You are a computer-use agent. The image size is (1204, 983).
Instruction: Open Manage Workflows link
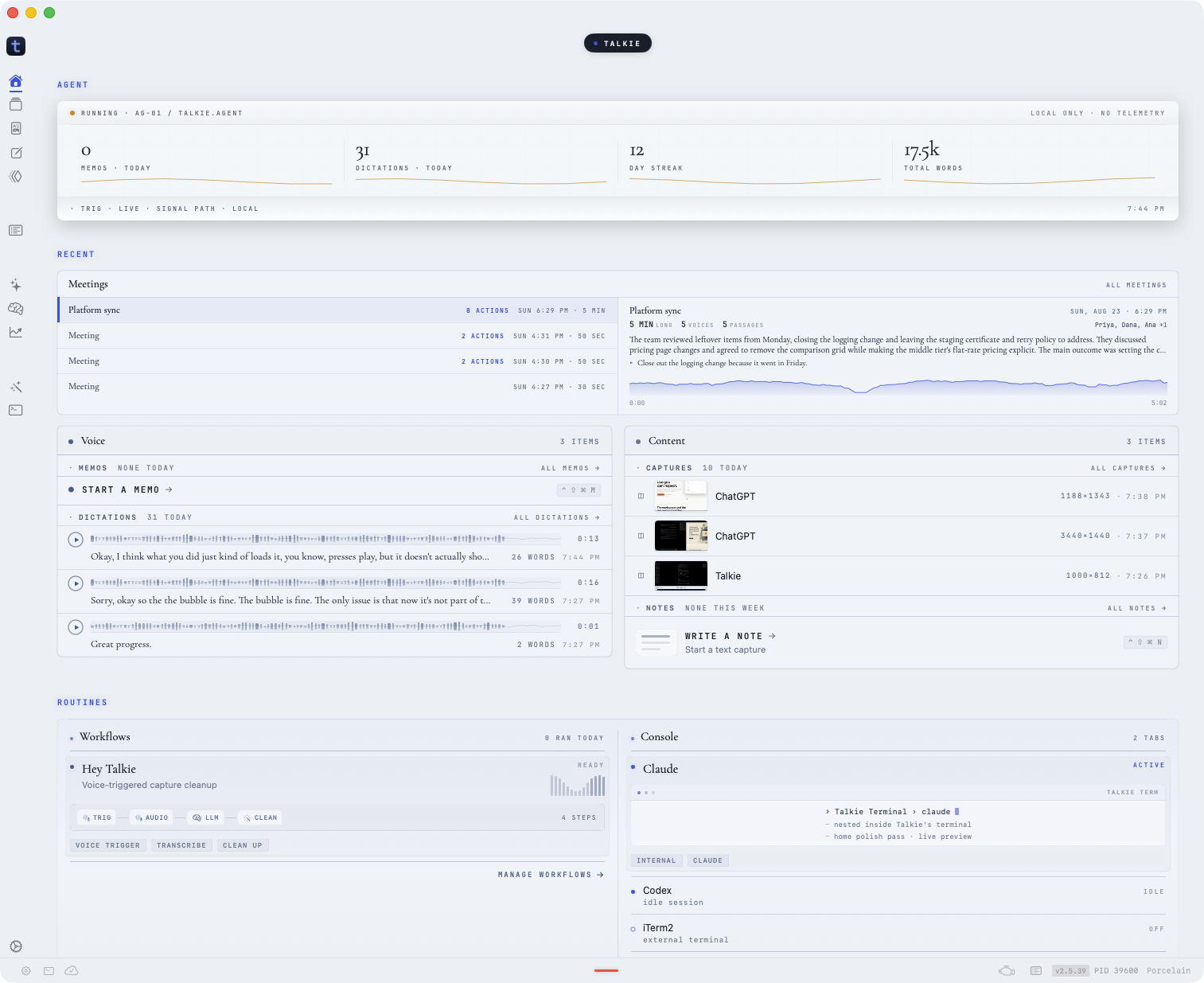point(551,875)
